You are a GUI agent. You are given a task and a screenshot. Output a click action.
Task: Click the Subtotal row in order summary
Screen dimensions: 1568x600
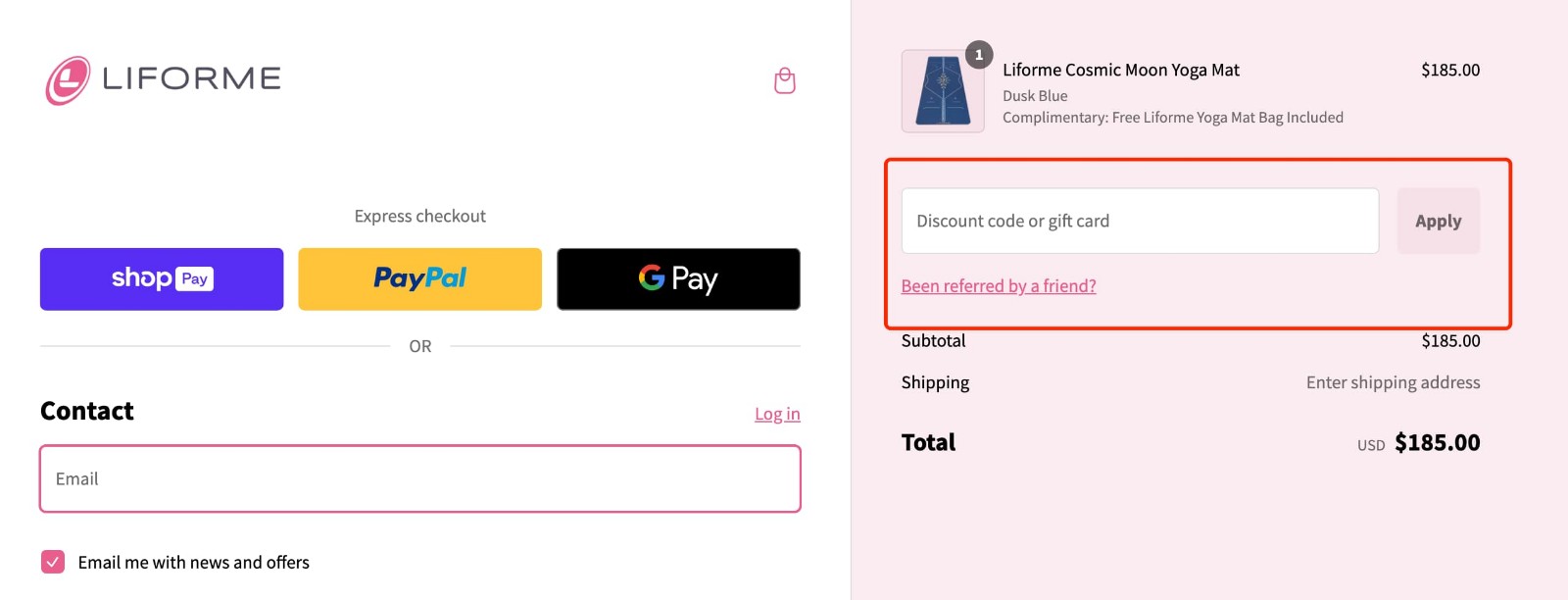pos(933,340)
